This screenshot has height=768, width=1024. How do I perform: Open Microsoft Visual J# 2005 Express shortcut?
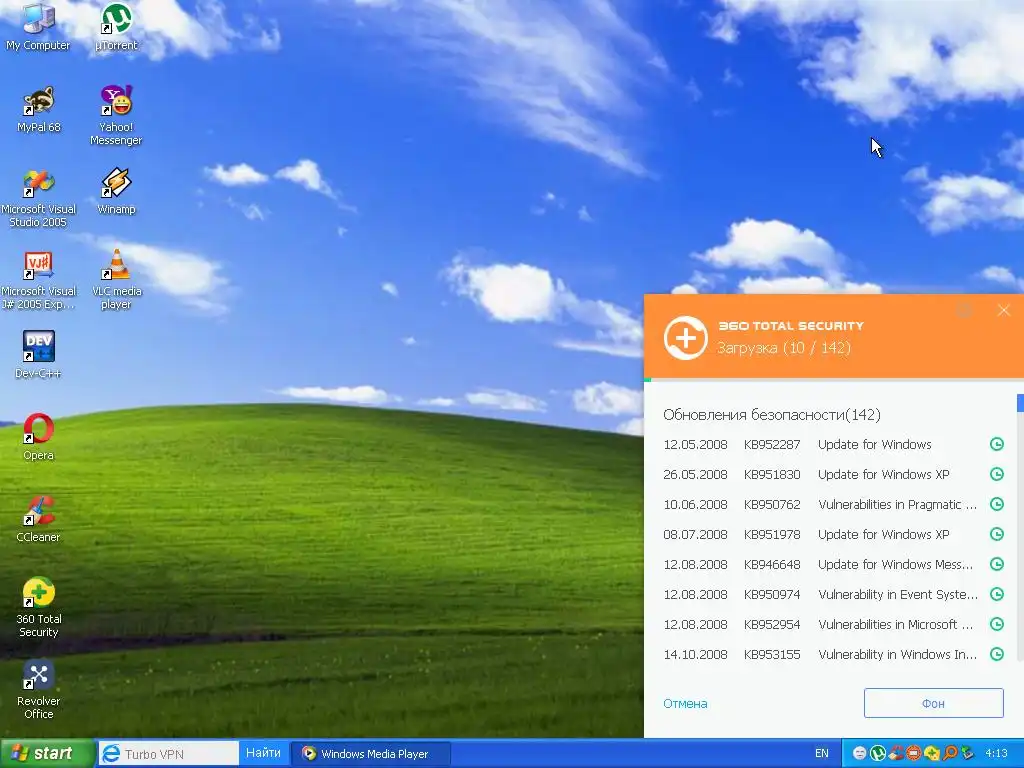click(x=38, y=280)
